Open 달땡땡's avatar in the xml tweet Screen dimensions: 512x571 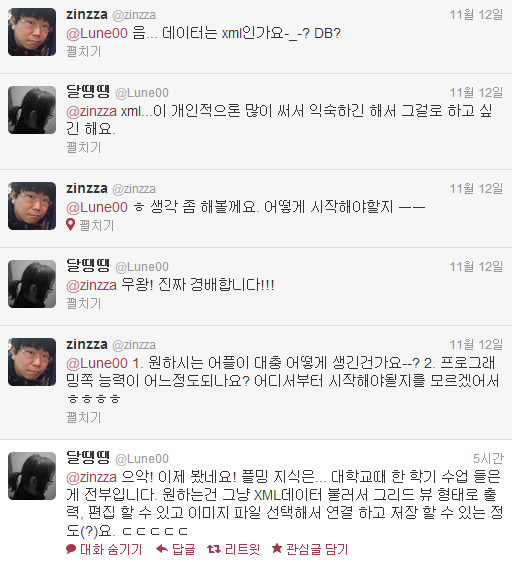[x=32, y=110]
